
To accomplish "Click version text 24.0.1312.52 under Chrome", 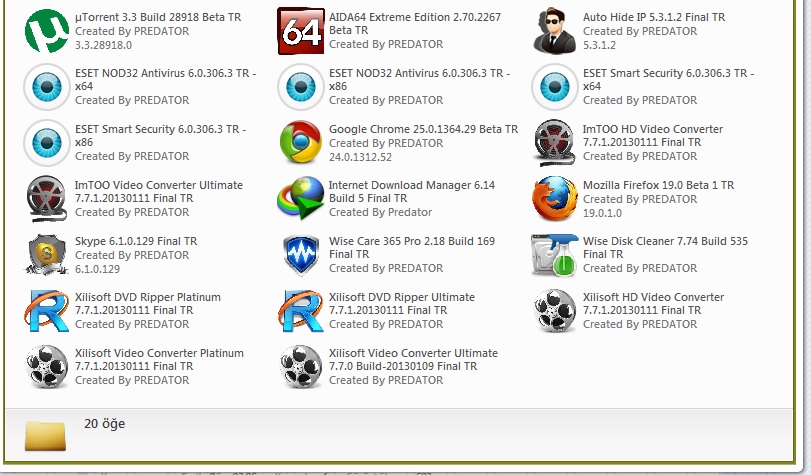I will 361,157.
